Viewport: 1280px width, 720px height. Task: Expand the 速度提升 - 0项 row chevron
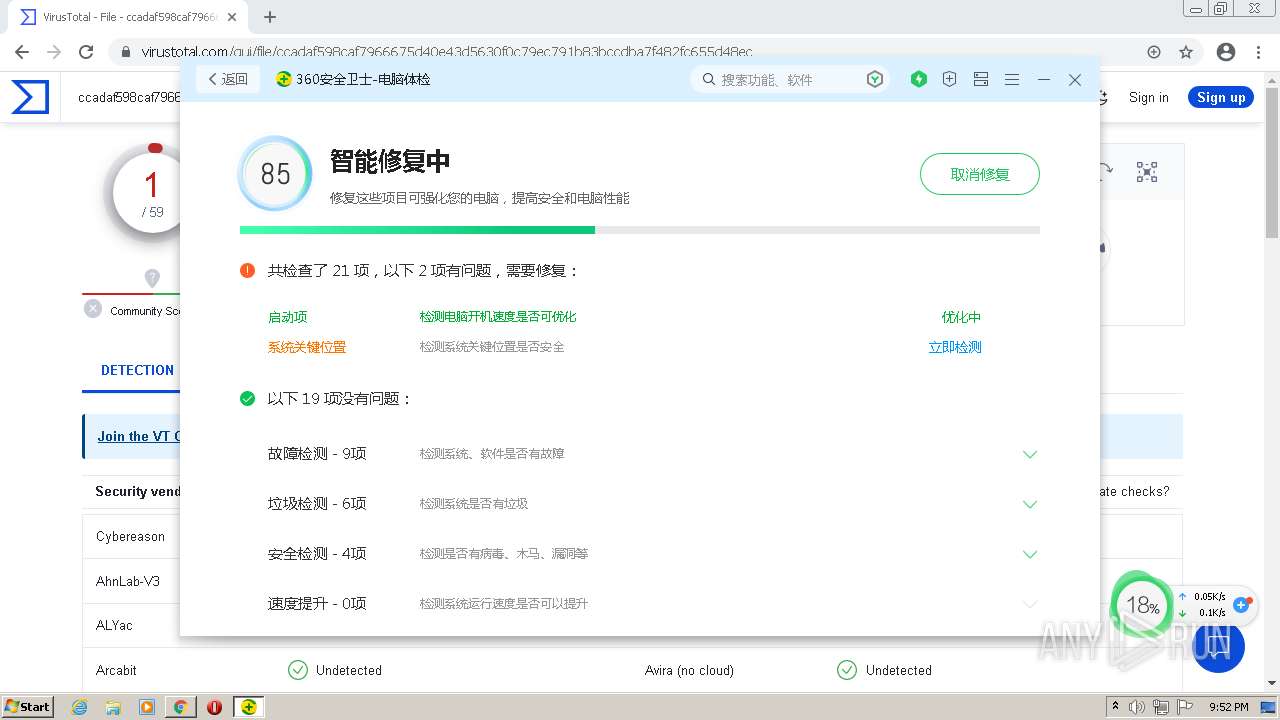[1030, 604]
